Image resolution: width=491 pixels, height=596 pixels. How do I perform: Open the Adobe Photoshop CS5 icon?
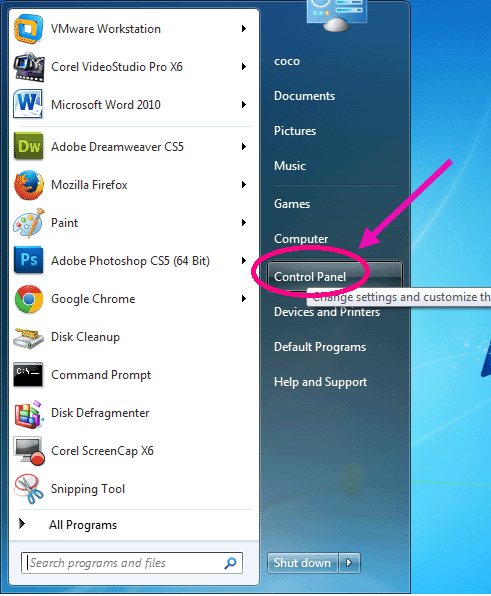coord(29,260)
